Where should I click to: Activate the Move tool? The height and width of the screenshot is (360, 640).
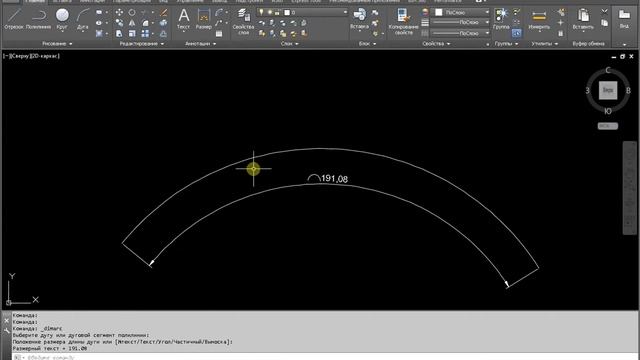(119, 12)
